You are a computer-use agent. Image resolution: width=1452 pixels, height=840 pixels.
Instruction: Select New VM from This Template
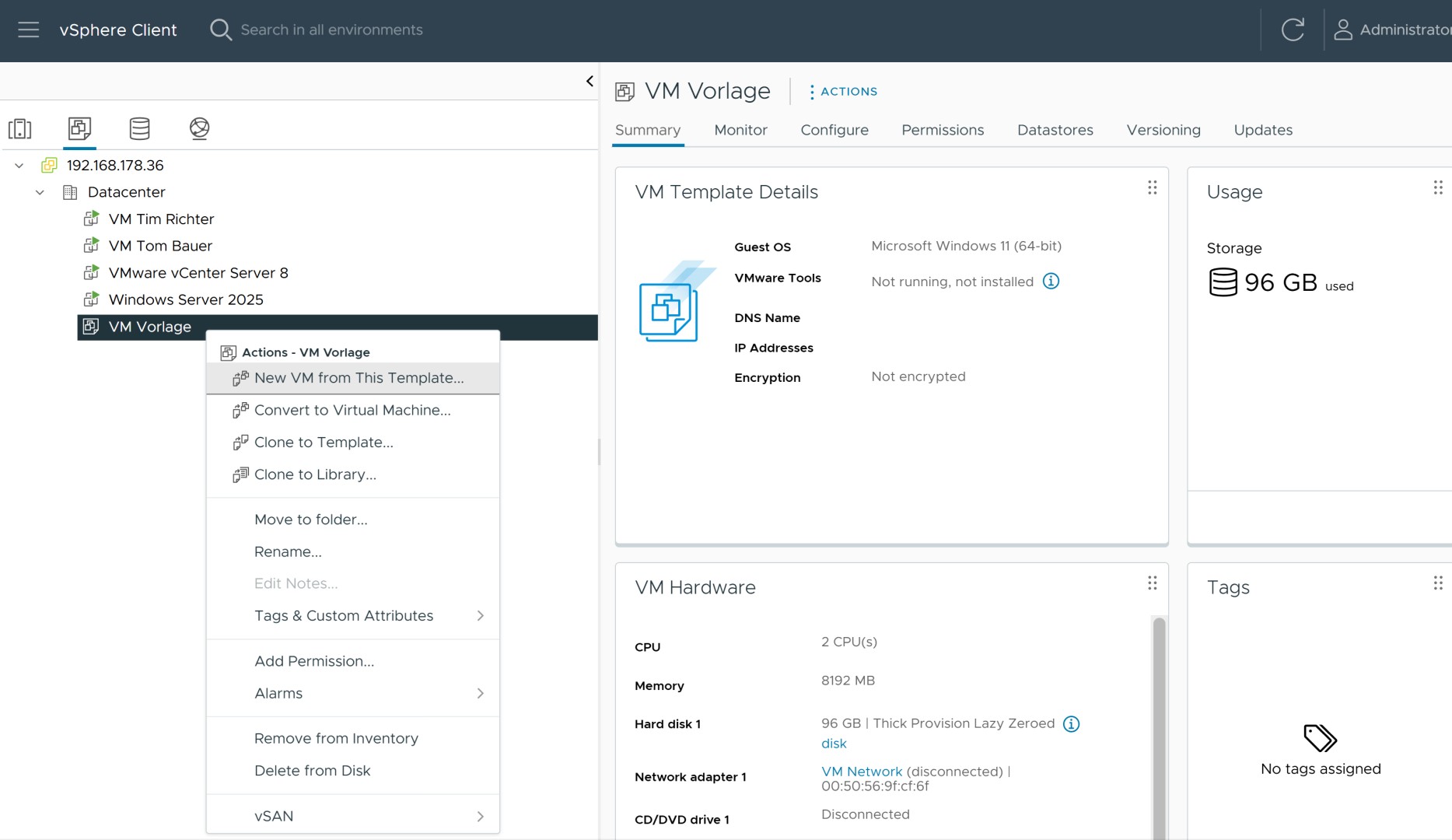[353, 378]
